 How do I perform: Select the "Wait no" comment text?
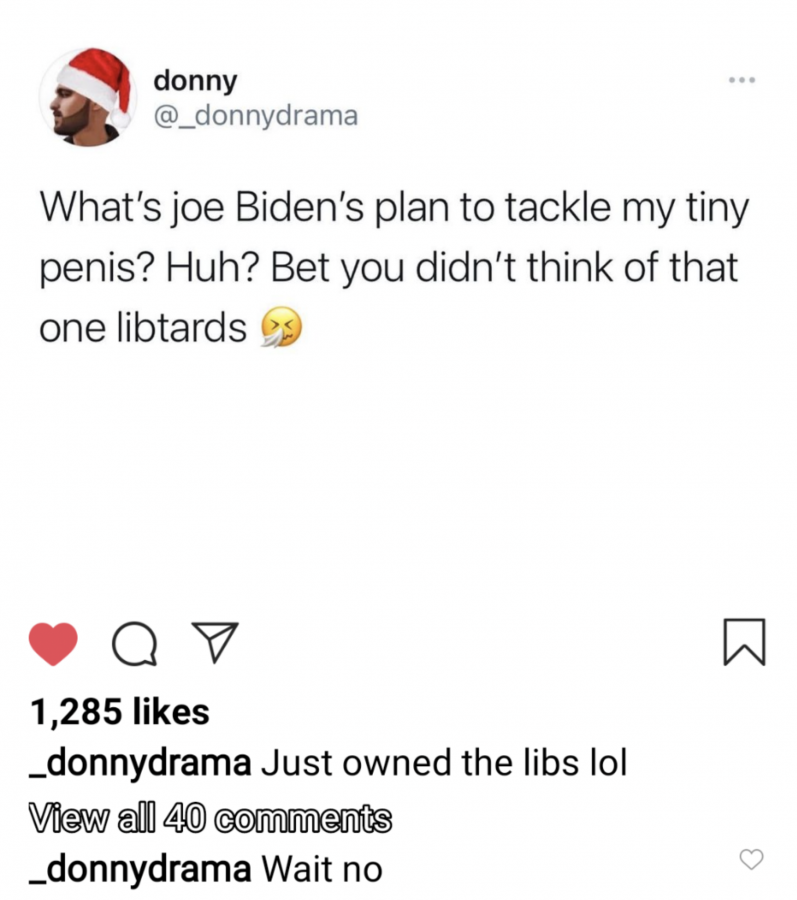click(x=322, y=869)
